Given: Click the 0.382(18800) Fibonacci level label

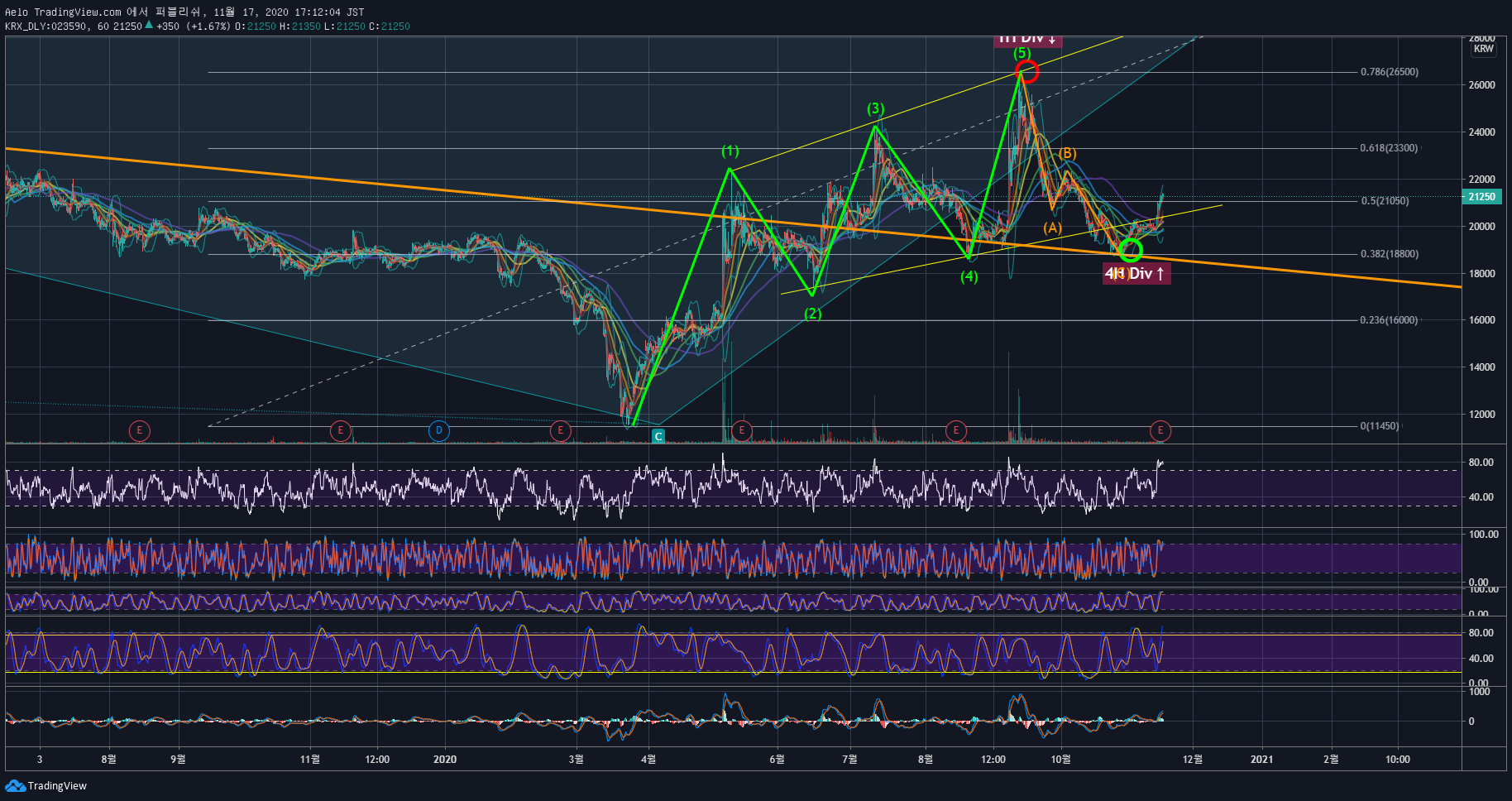Looking at the screenshot, I should point(1389,254).
